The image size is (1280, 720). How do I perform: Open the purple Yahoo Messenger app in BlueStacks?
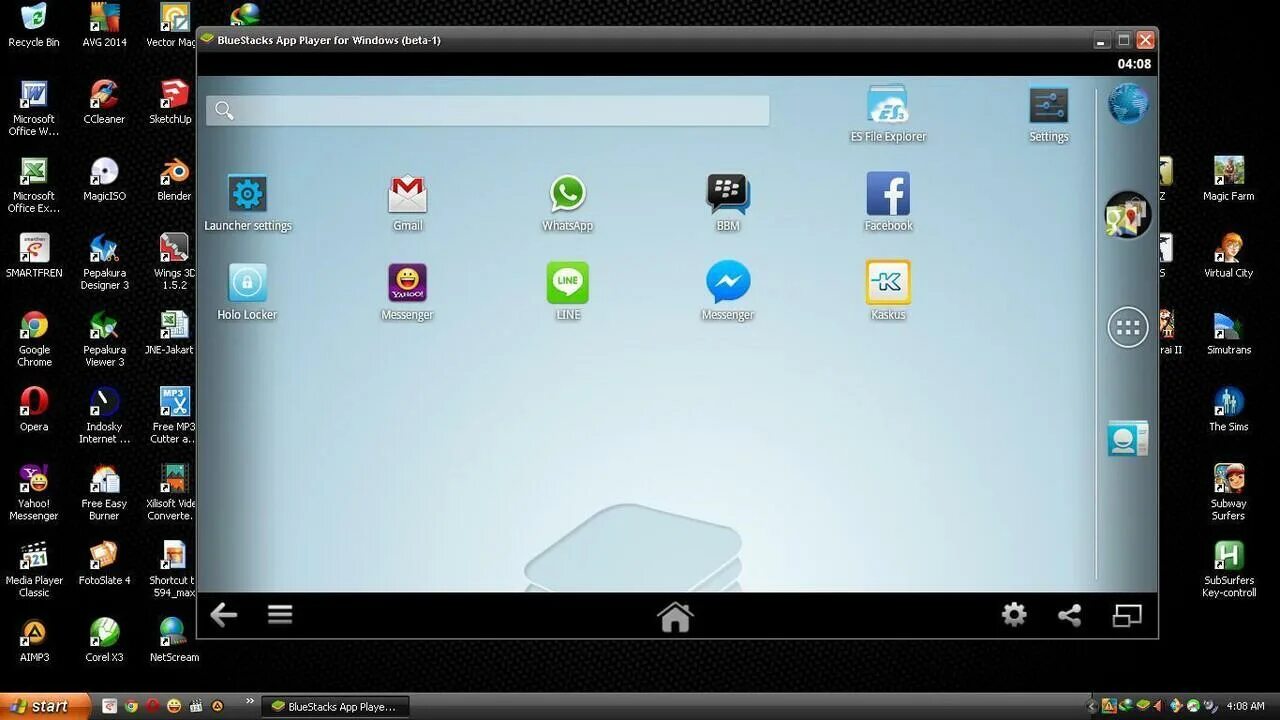pyautogui.click(x=407, y=282)
